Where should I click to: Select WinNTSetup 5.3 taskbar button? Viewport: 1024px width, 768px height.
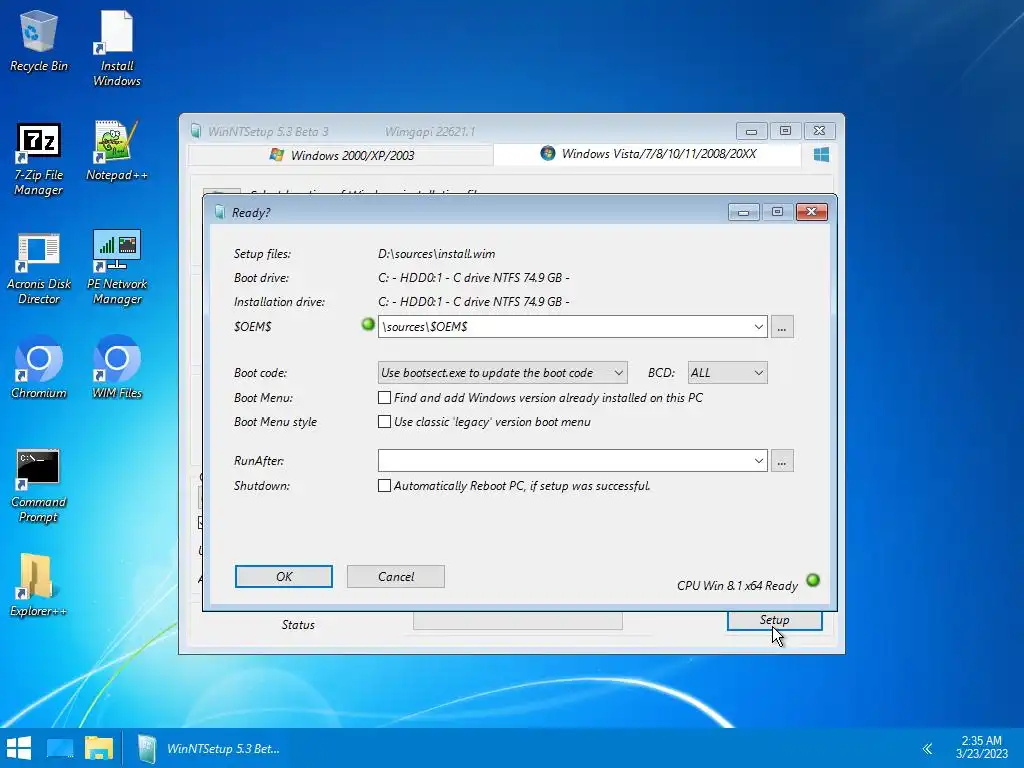point(209,748)
